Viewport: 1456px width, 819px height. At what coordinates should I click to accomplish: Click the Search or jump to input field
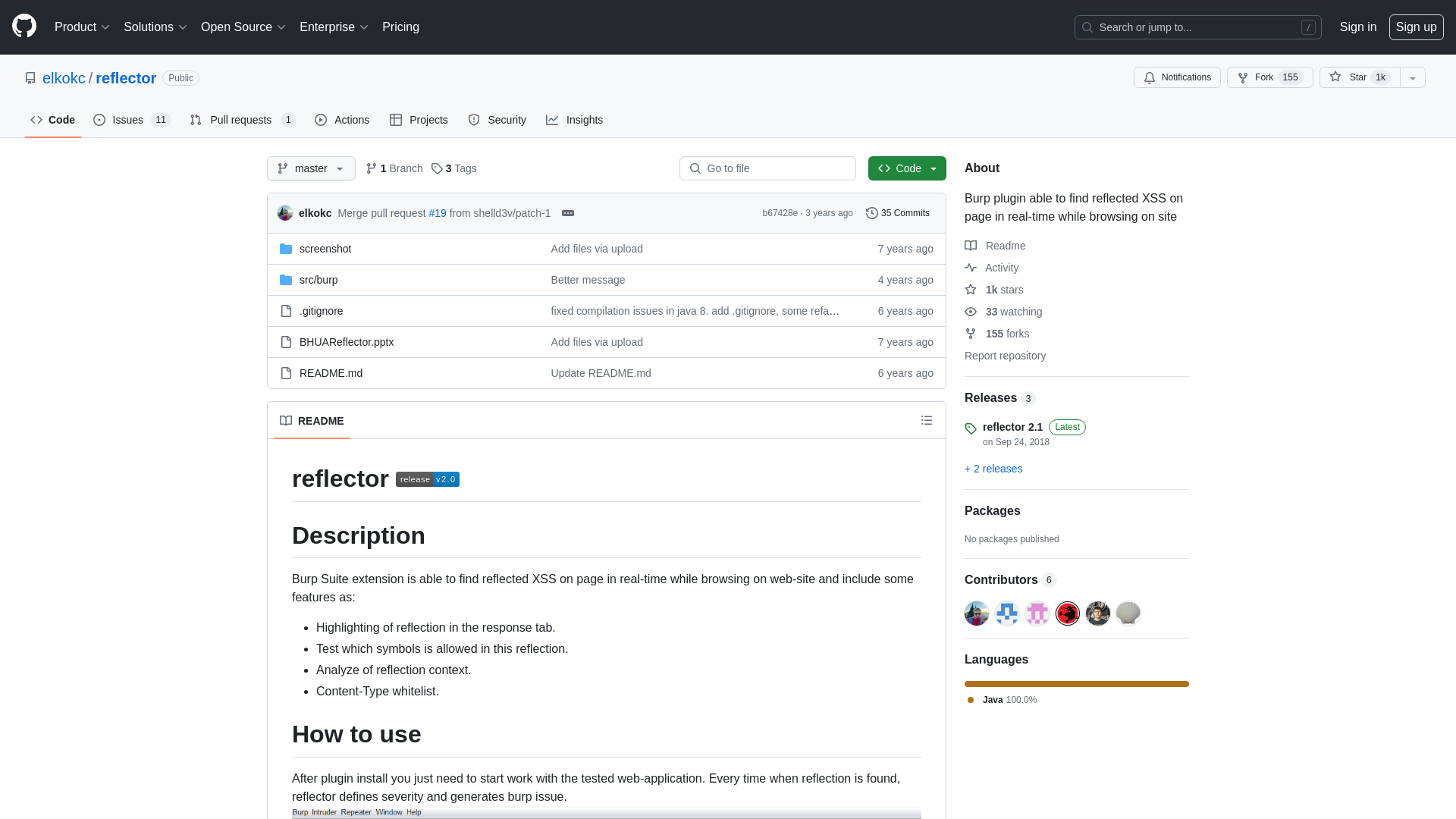[x=1197, y=27]
